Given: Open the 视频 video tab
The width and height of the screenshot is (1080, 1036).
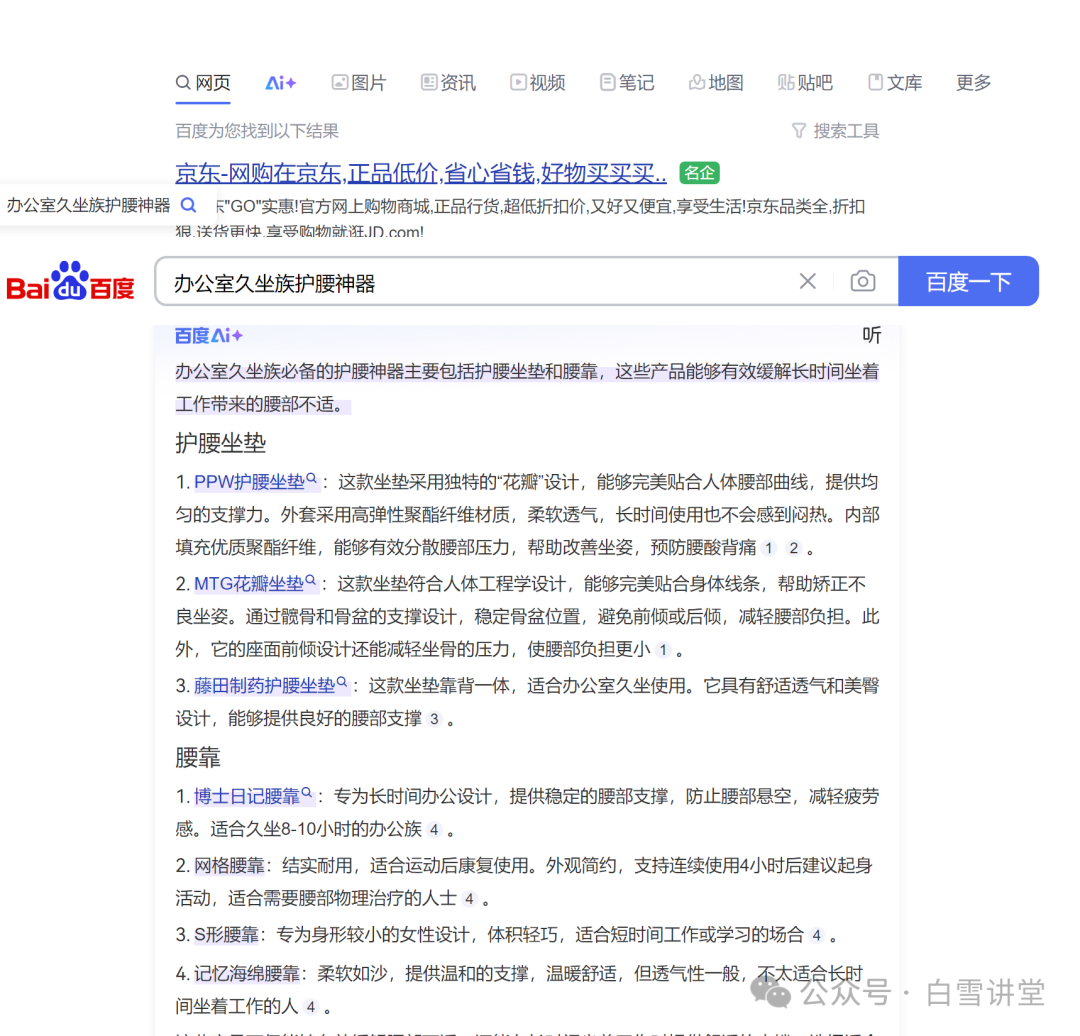Looking at the screenshot, I should [538, 83].
